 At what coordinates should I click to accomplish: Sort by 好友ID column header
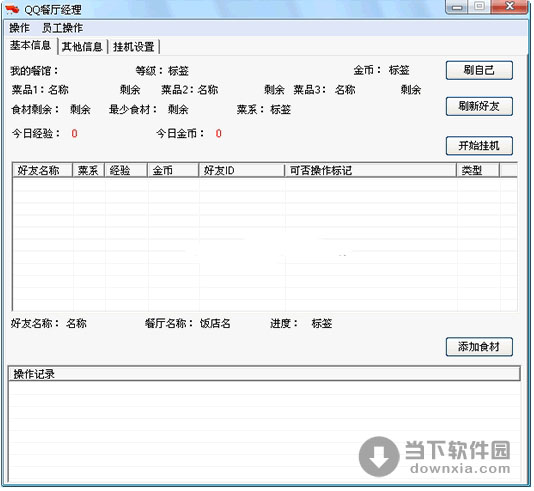(x=241, y=170)
